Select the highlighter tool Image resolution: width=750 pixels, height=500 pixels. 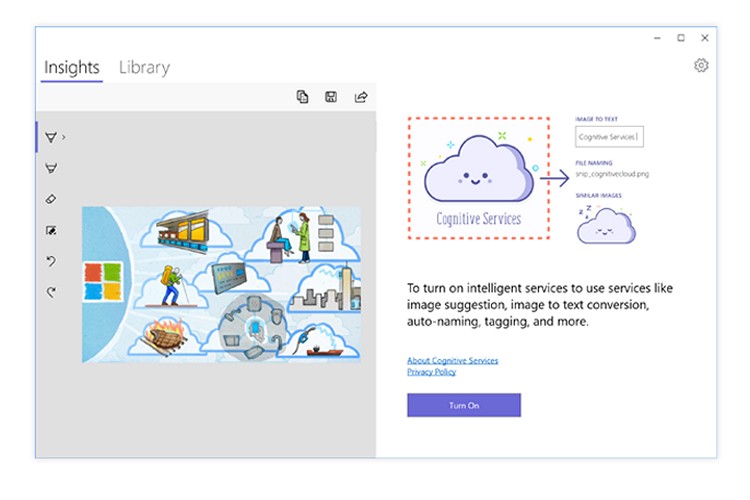[51, 168]
